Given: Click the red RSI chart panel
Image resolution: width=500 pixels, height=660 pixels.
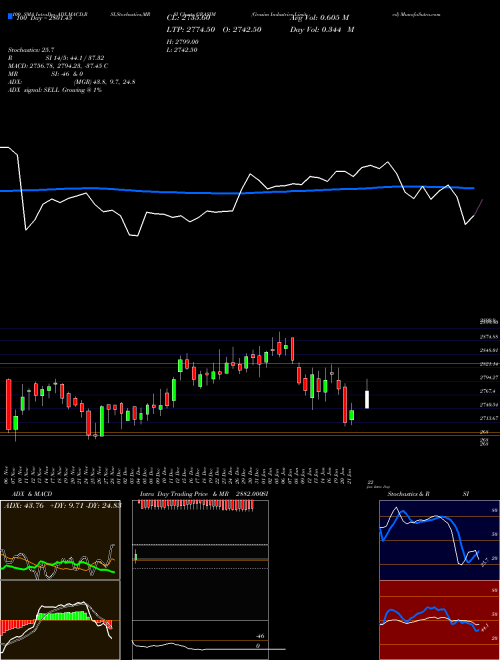Looking at the screenshot, I should click(439, 620).
